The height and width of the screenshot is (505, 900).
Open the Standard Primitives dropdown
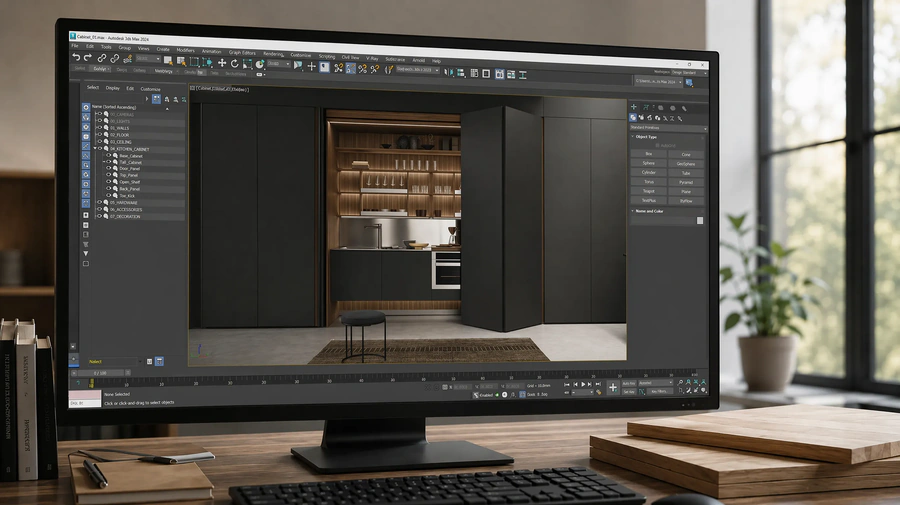(x=668, y=128)
